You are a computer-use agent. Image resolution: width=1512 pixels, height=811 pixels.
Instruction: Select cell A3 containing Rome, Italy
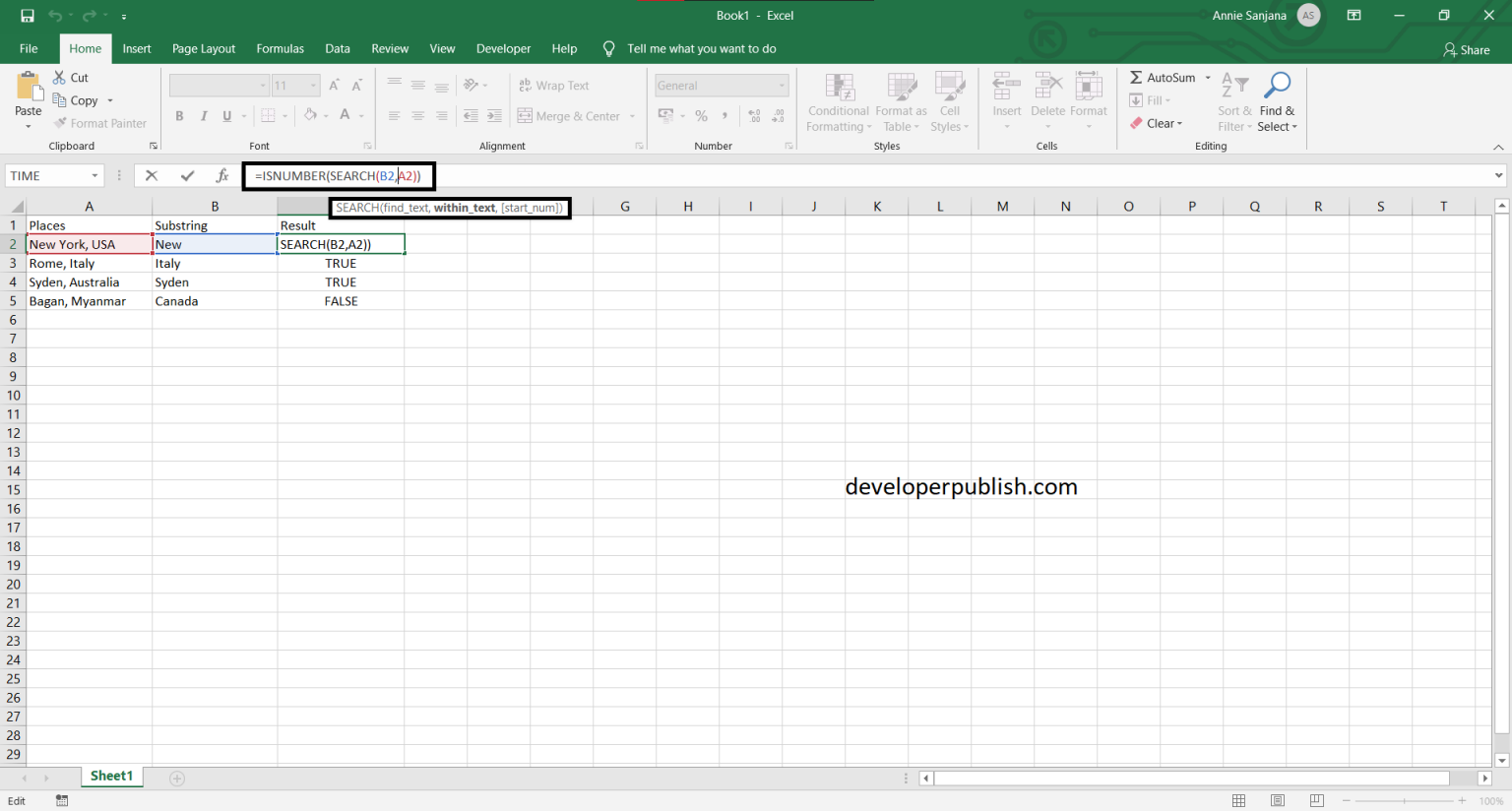(89, 263)
